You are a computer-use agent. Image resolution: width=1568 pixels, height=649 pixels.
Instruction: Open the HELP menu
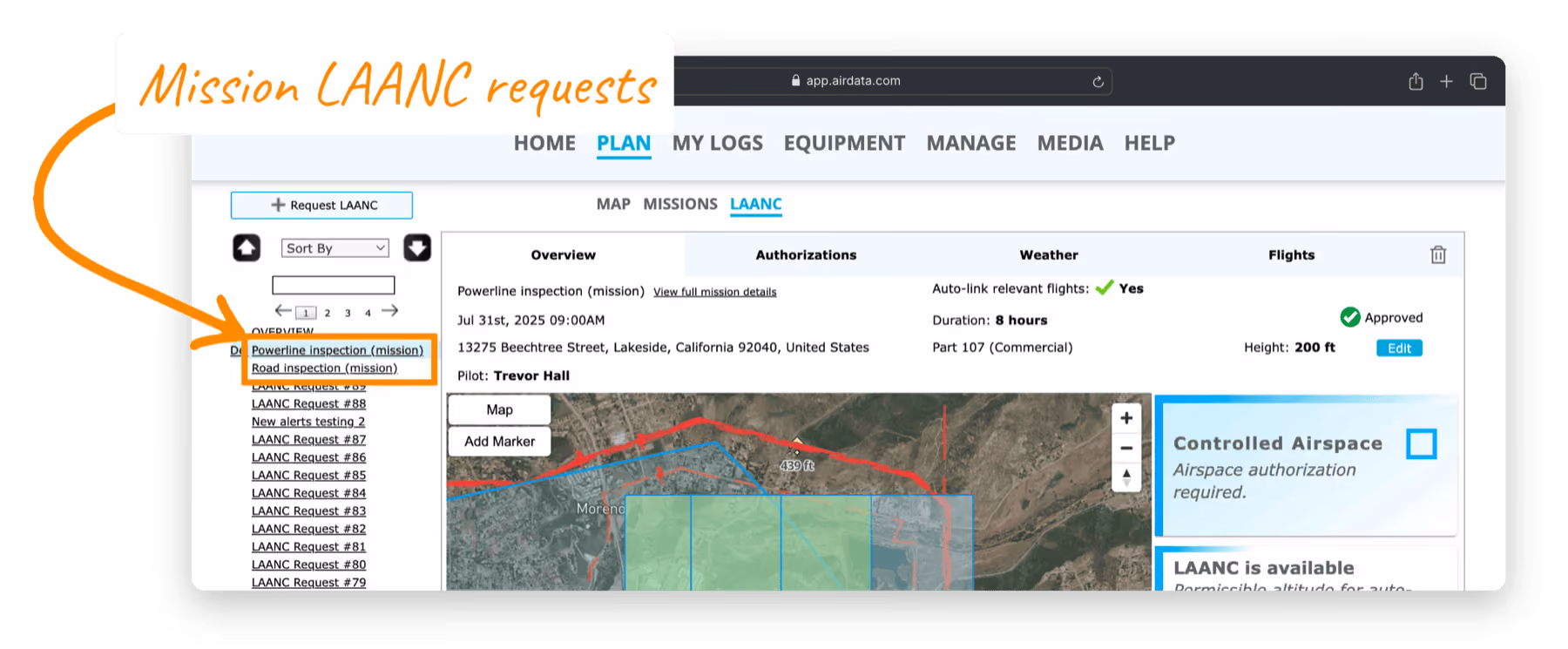click(x=1149, y=143)
